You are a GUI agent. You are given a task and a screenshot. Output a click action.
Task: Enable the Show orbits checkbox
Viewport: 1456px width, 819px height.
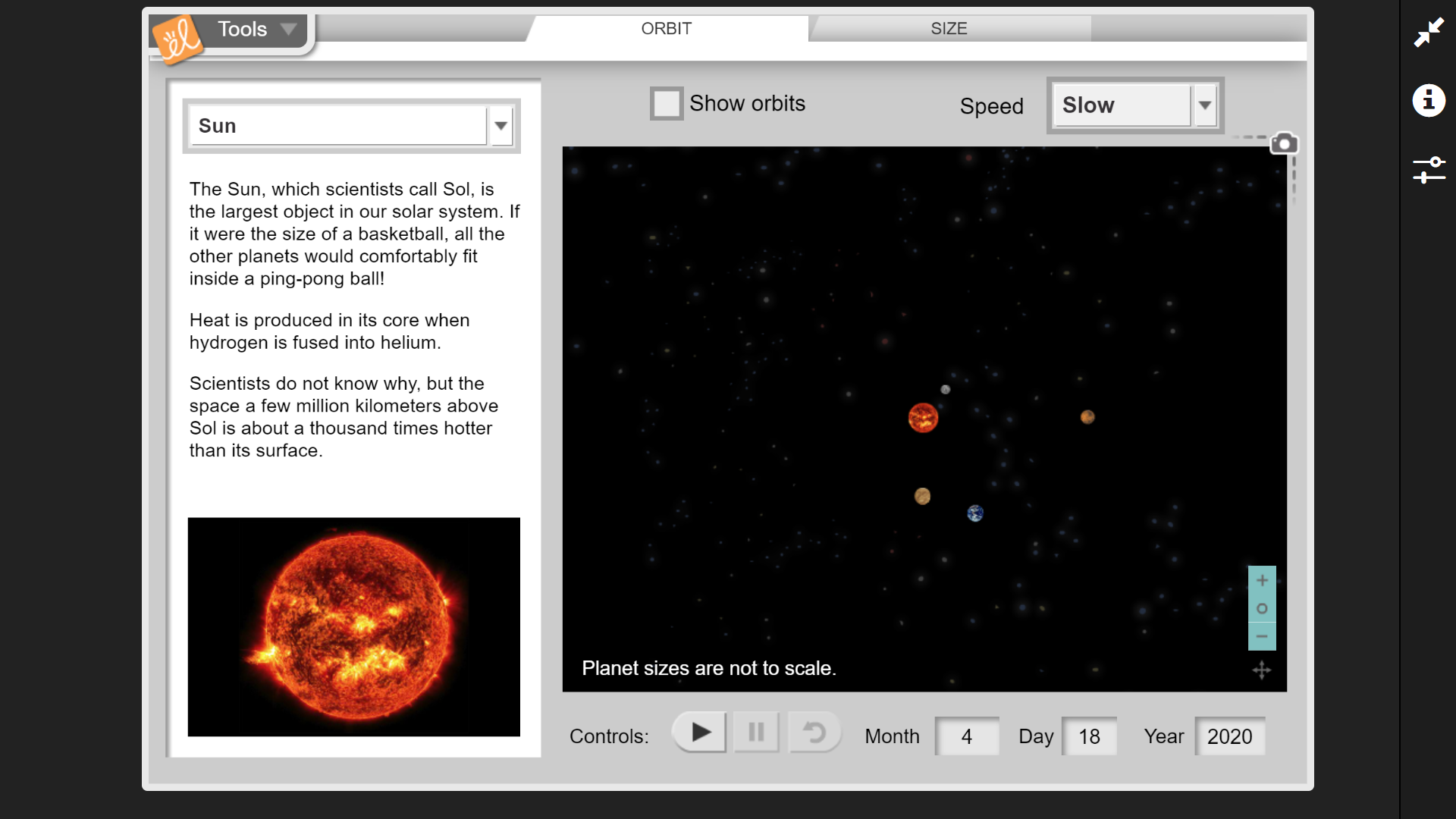pyautogui.click(x=667, y=104)
